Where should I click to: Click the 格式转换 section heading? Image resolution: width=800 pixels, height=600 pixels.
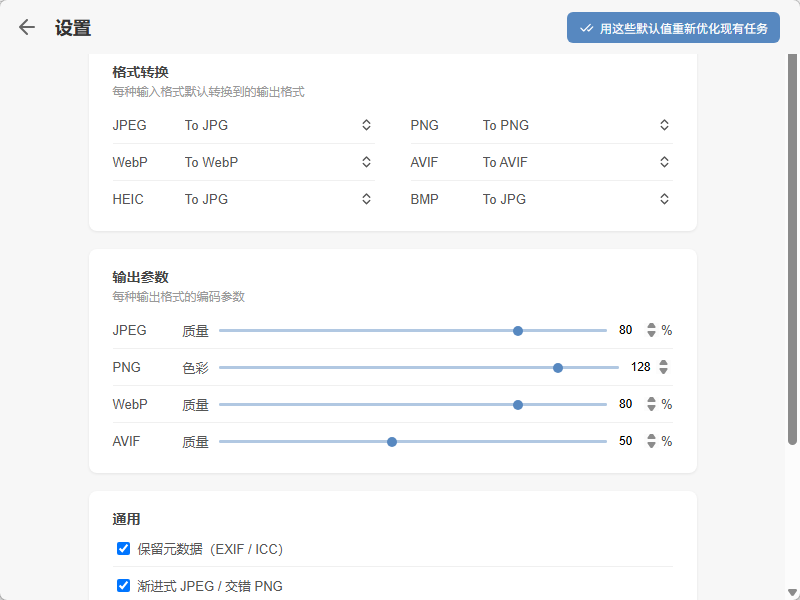coord(140,72)
